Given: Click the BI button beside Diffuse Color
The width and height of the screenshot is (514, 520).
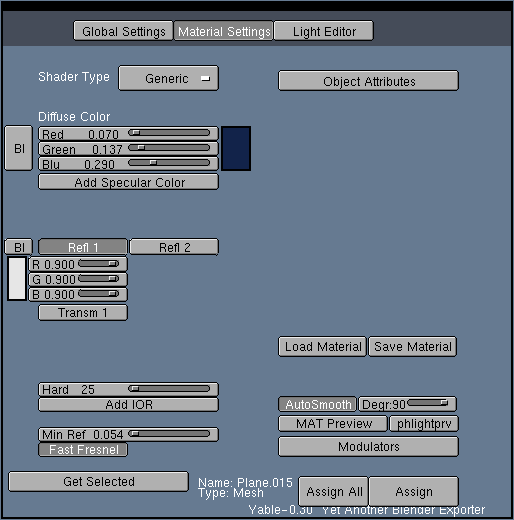Looking at the screenshot, I should (19, 148).
